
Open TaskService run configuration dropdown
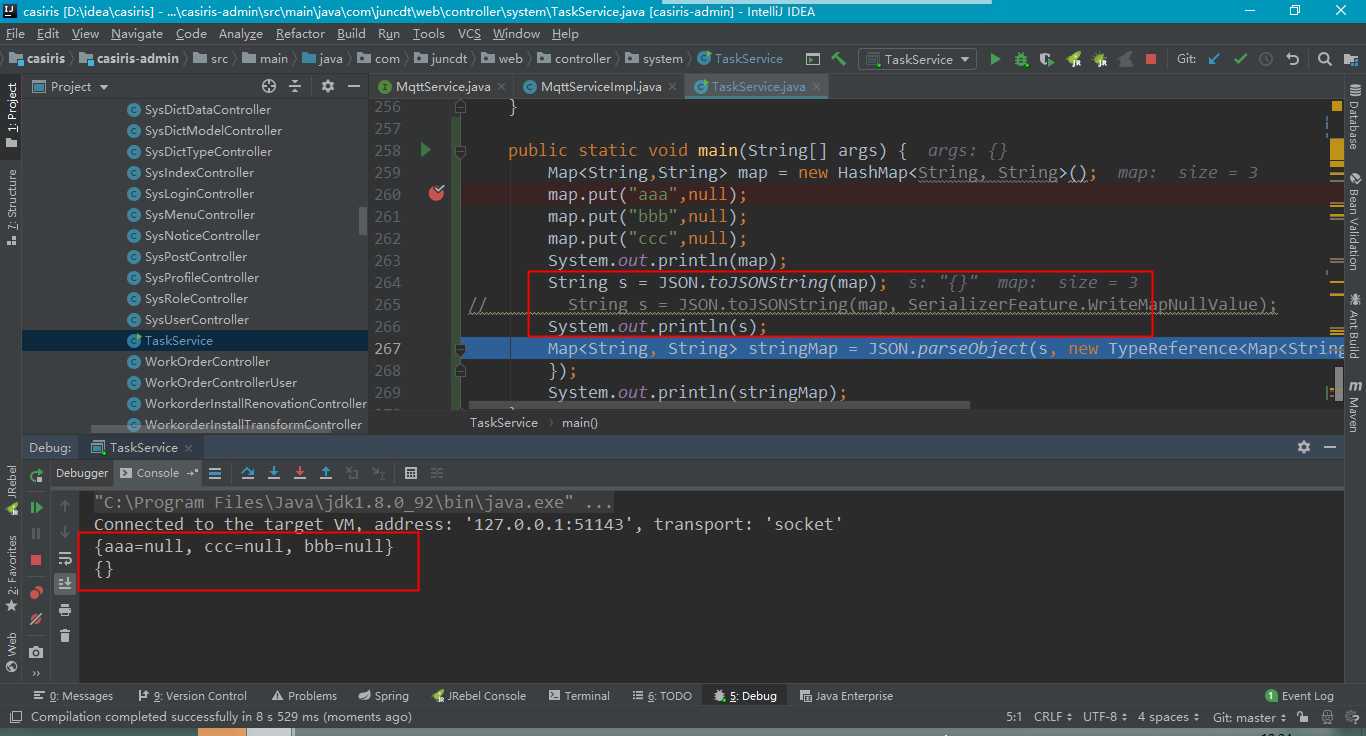pyautogui.click(x=918, y=59)
